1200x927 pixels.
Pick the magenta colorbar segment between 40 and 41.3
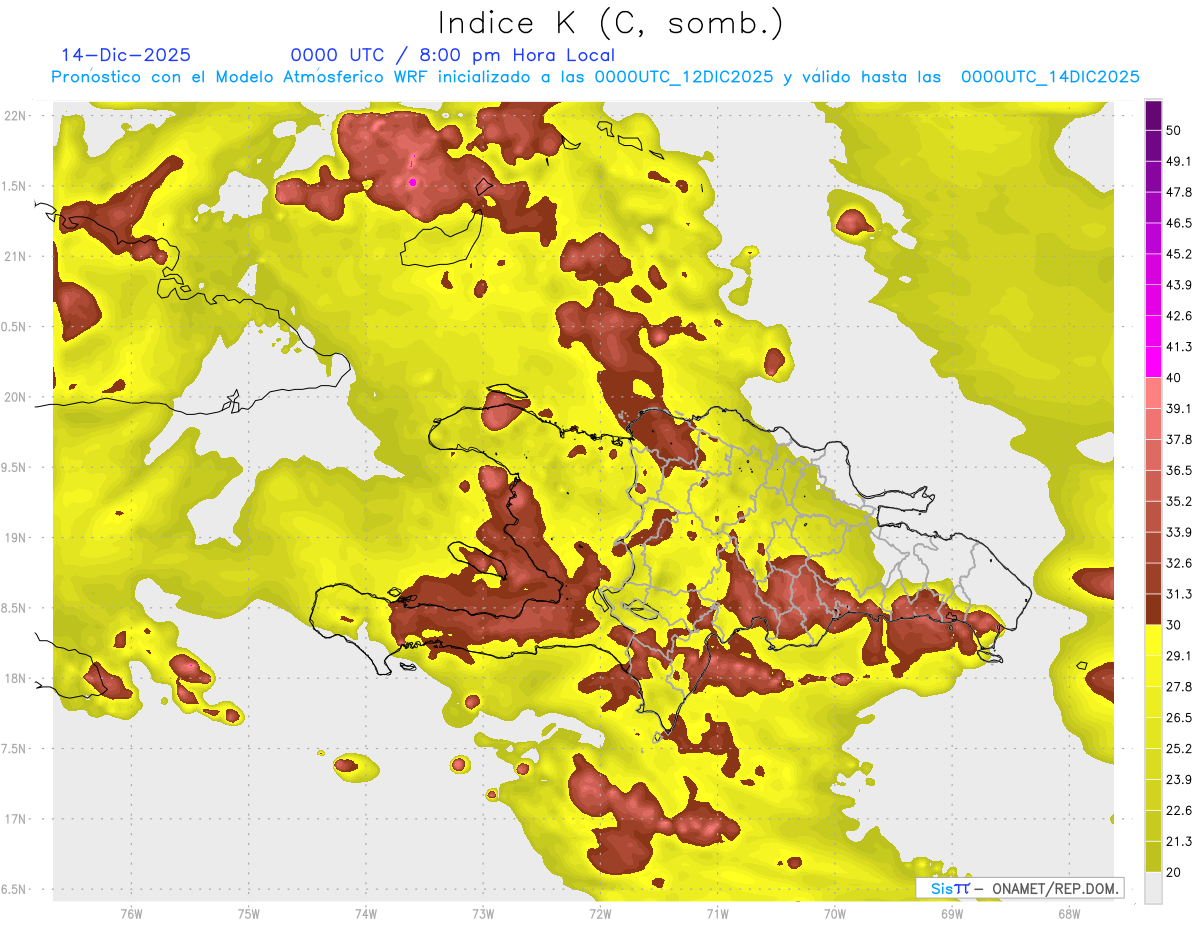(1153, 362)
